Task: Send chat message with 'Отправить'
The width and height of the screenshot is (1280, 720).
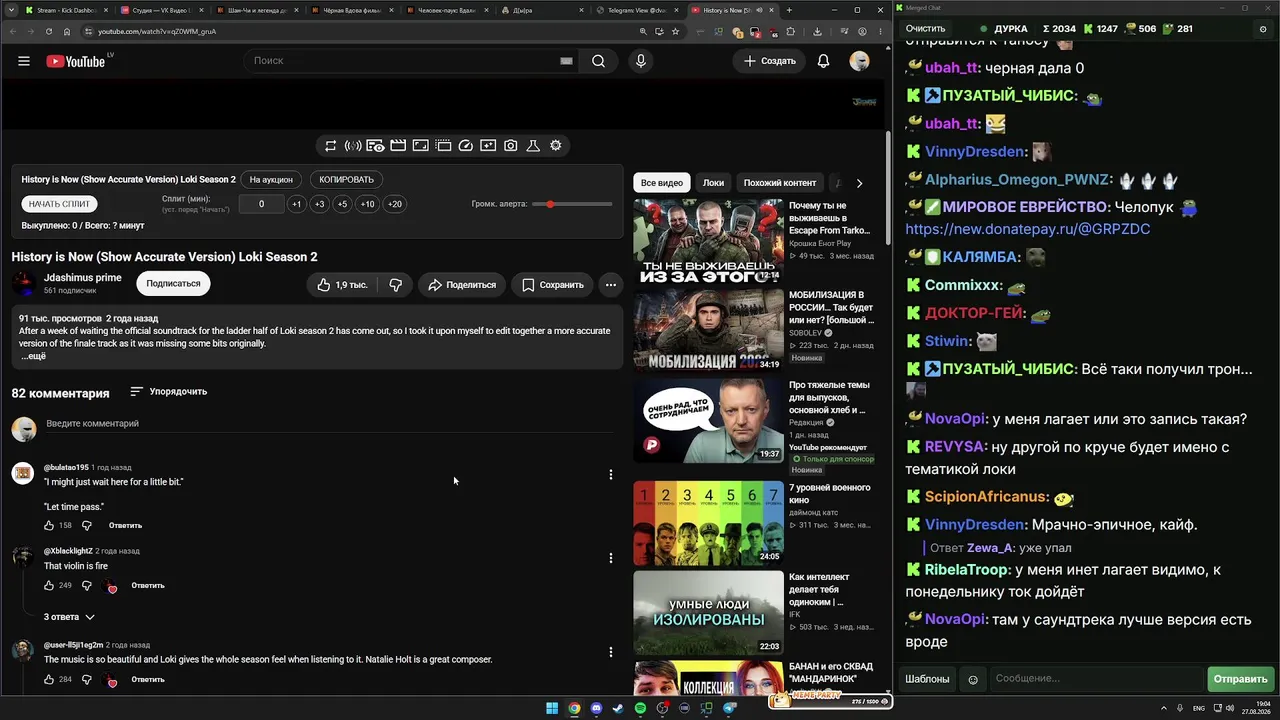Action: click(1240, 680)
